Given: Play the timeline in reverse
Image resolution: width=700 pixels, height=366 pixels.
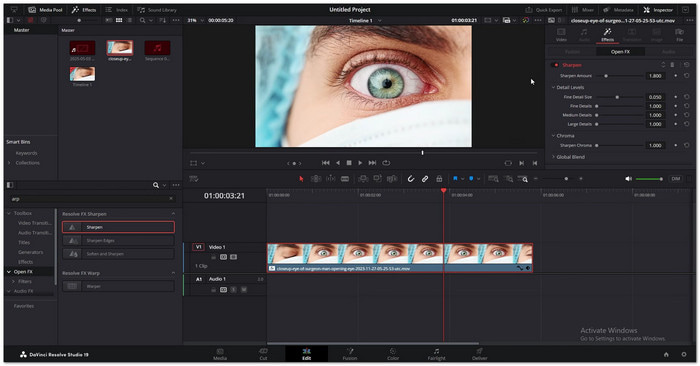Looking at the screenshot, I should (x=338, y=163).
